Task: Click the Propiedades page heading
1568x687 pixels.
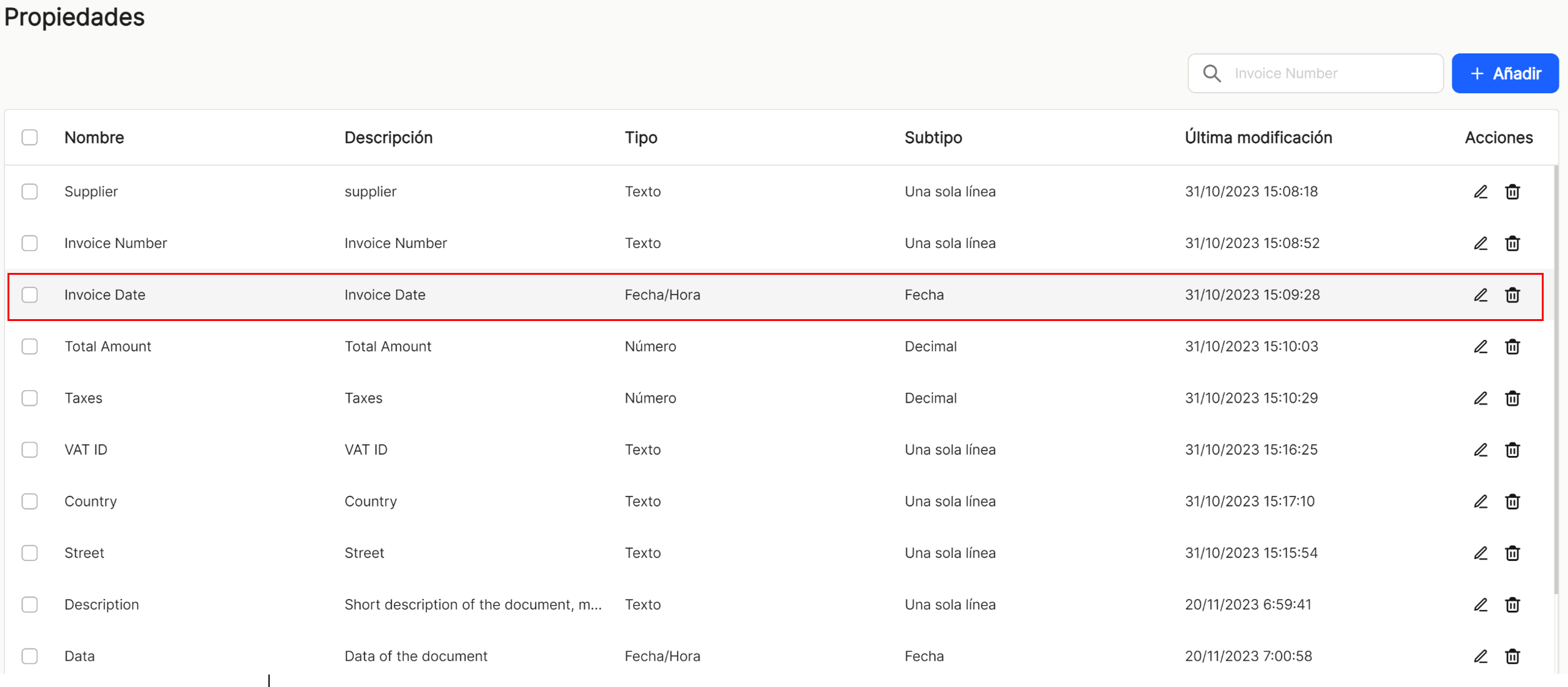Action: click(x=74, y=17)
